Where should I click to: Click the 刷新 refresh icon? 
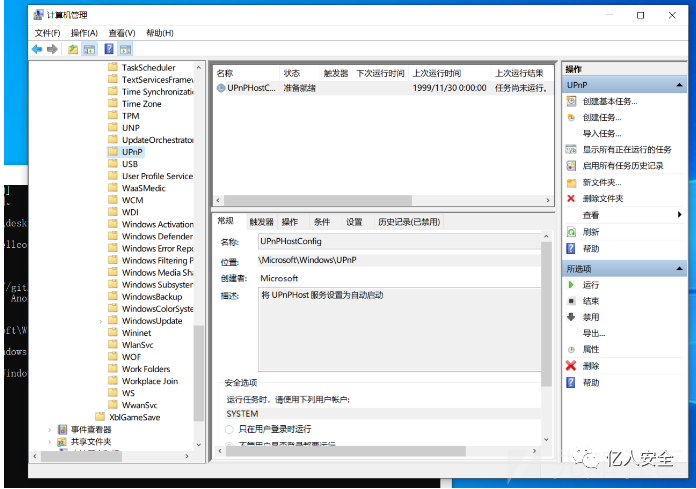pyautogui.click(x=571, y=232)
